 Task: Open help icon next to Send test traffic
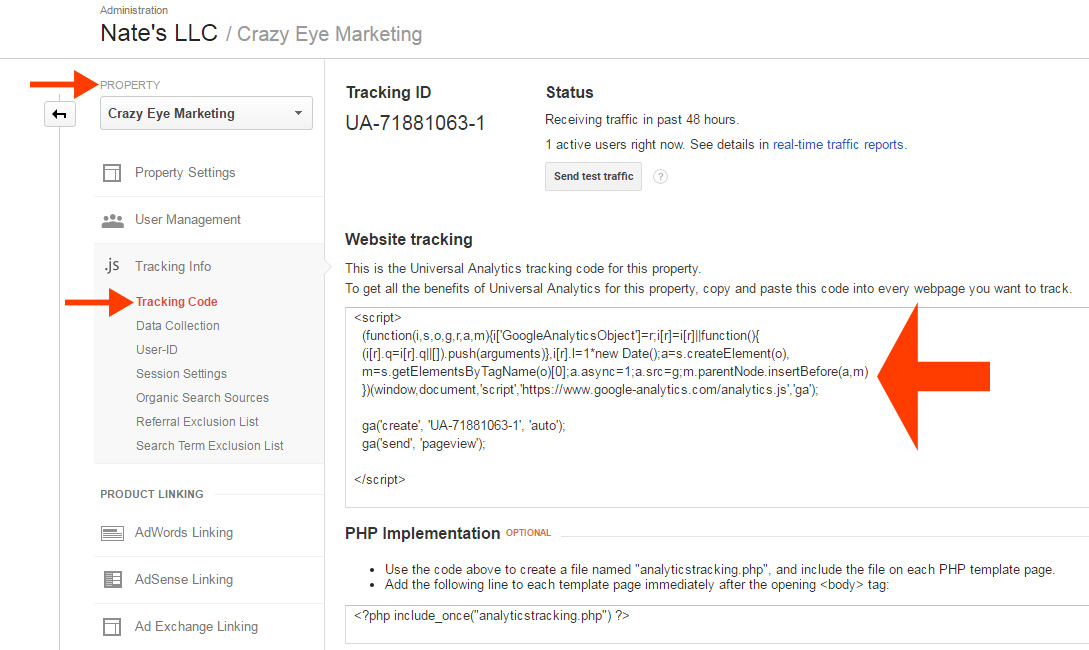coord(660,176)
